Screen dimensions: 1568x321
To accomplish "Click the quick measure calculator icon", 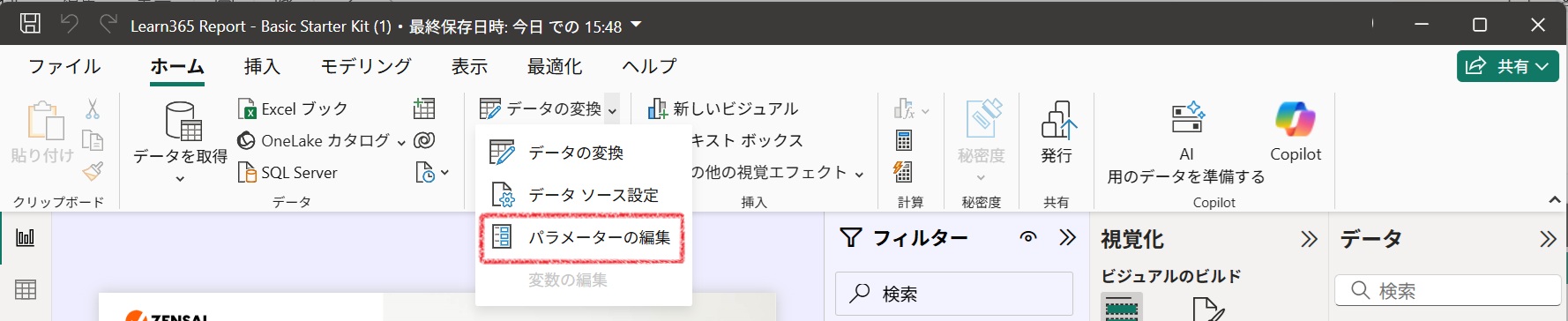I will point(904,140).
